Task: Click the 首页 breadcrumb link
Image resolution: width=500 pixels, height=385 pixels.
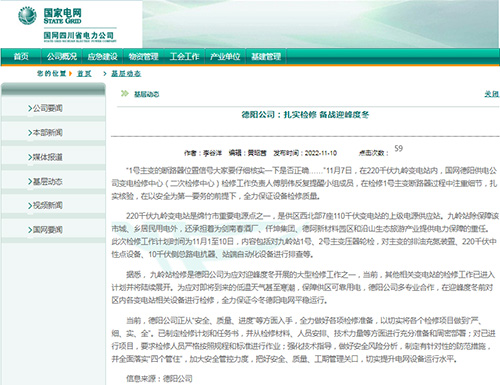Action: tap(84, 74)
